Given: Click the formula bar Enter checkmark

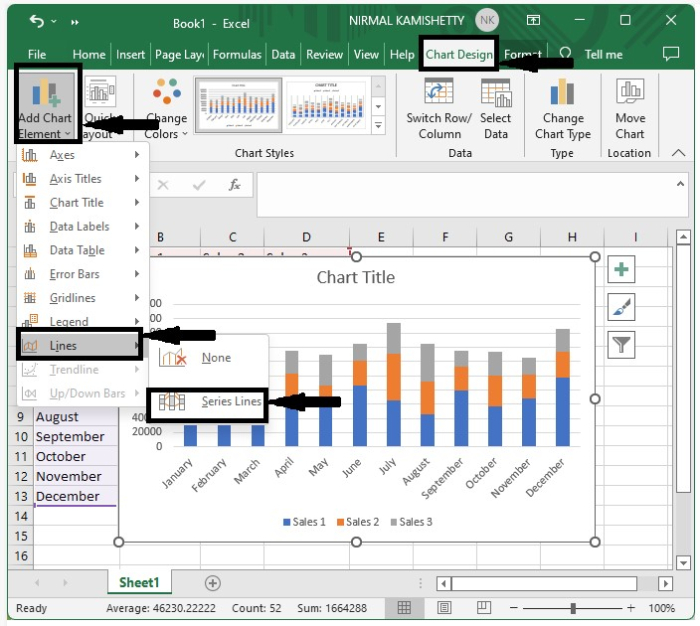Looking at the screenshot, I should tap(199, 184).
